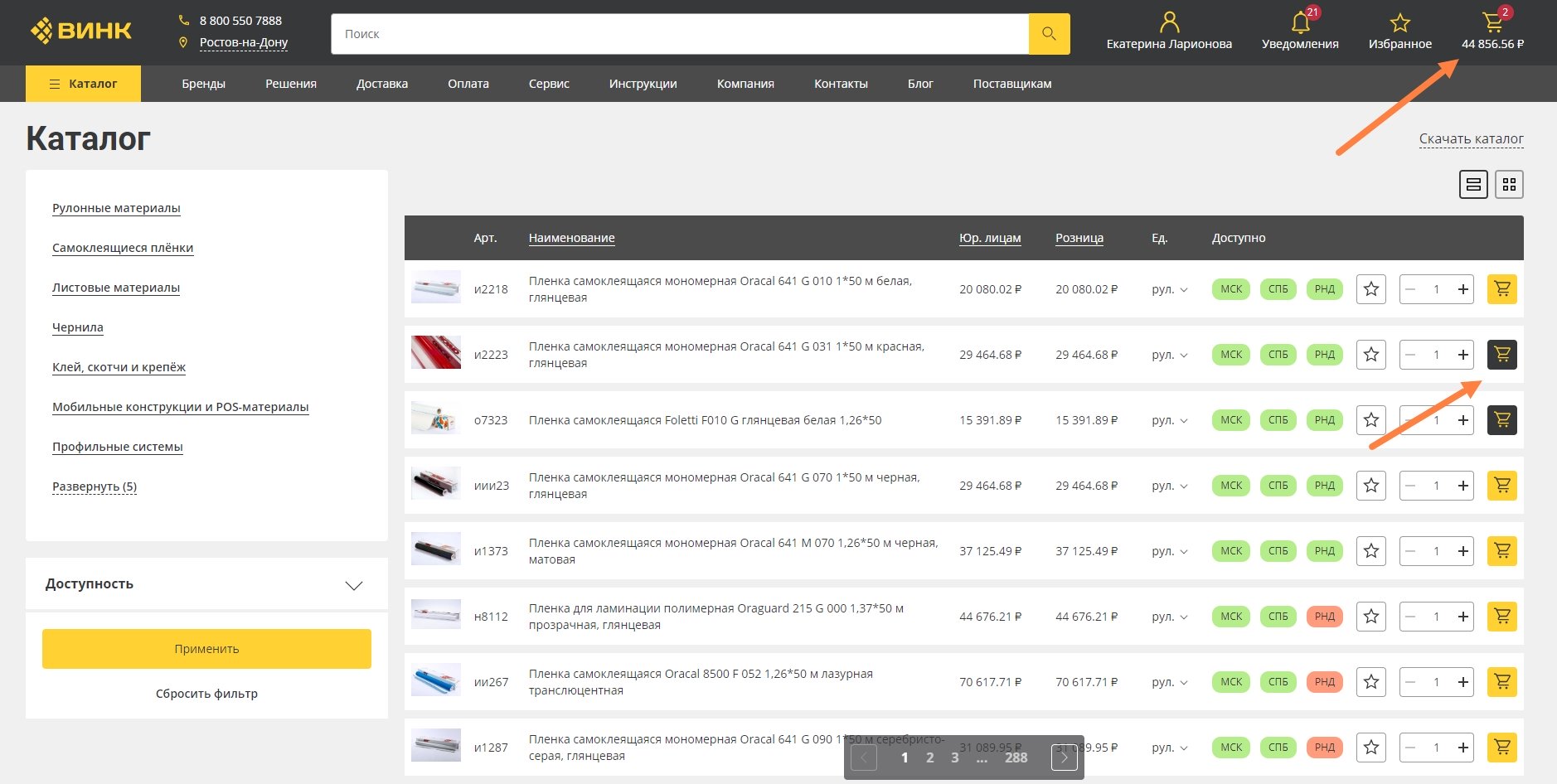This screenshot has height=784, width=1557.
Task: Expand categories with Развернуть (5)
Action: click(95, 486)
